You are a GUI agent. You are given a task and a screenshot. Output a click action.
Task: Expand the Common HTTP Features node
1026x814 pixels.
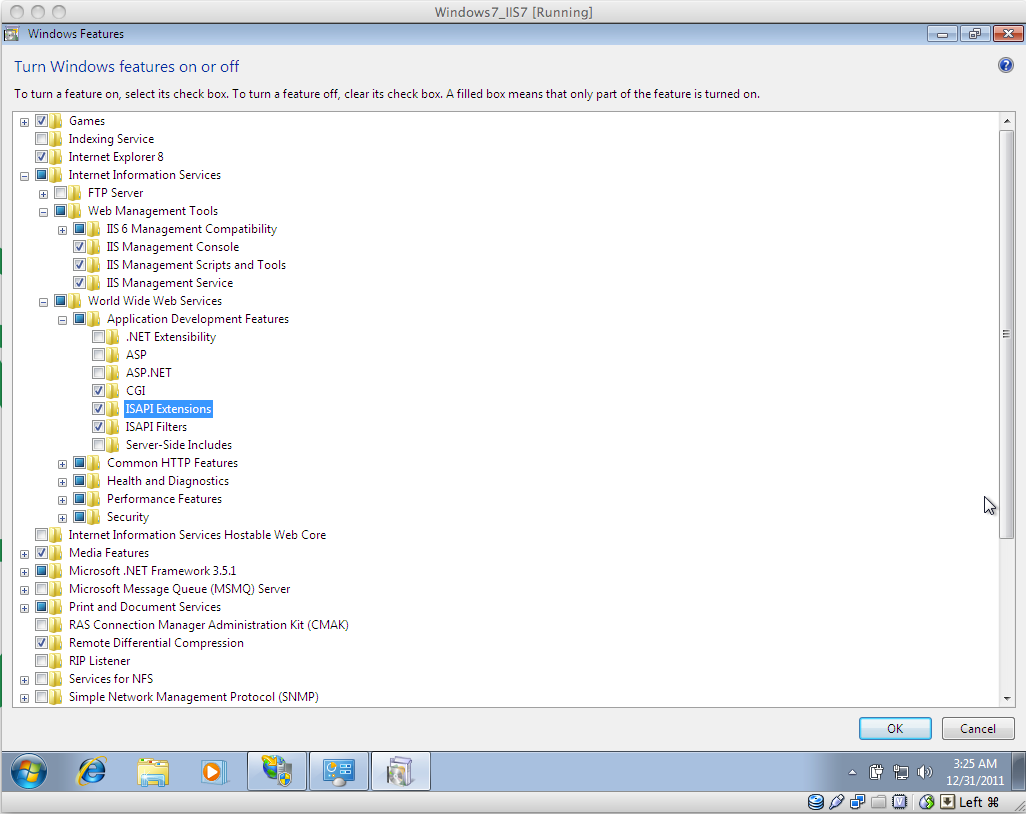[x=61, y=462]
